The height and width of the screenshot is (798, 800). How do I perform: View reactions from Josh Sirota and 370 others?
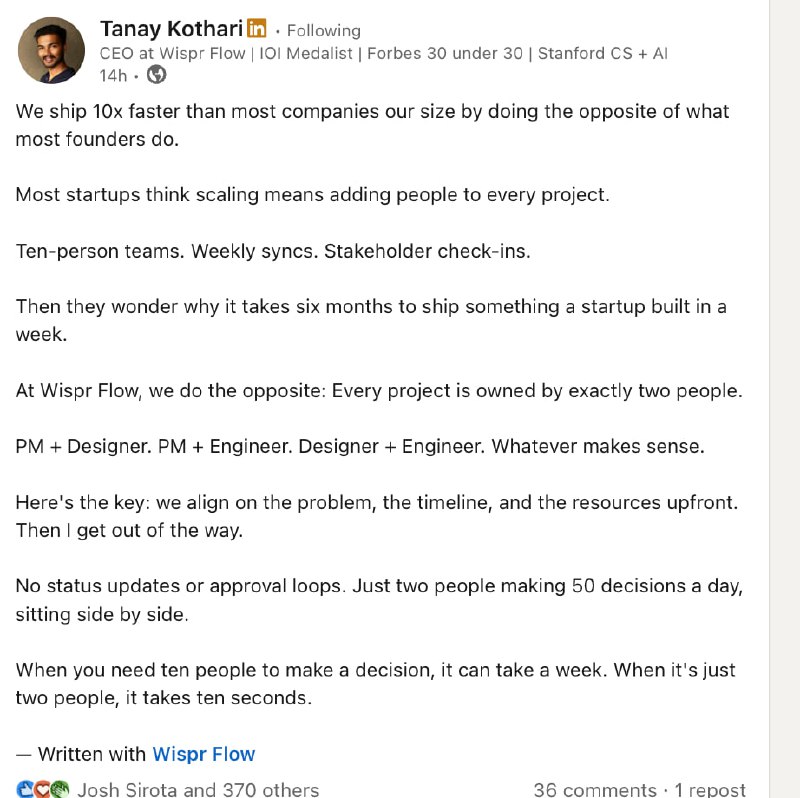198,789
